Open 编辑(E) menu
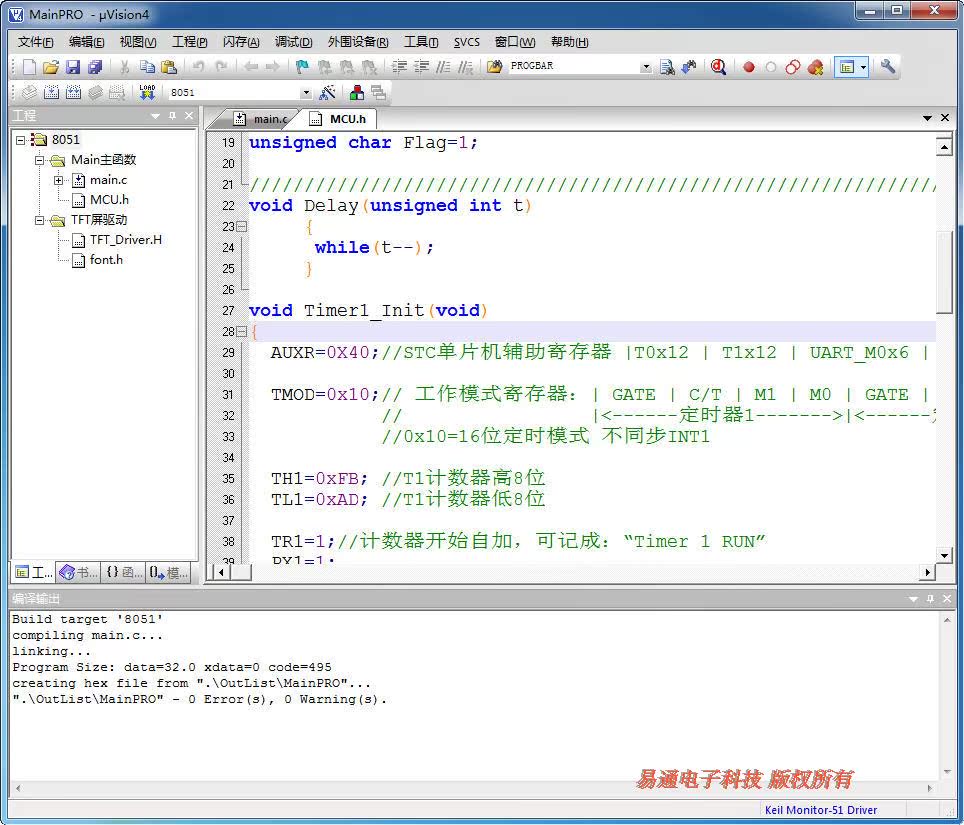The image size is (964, 825). click(87, 42)
